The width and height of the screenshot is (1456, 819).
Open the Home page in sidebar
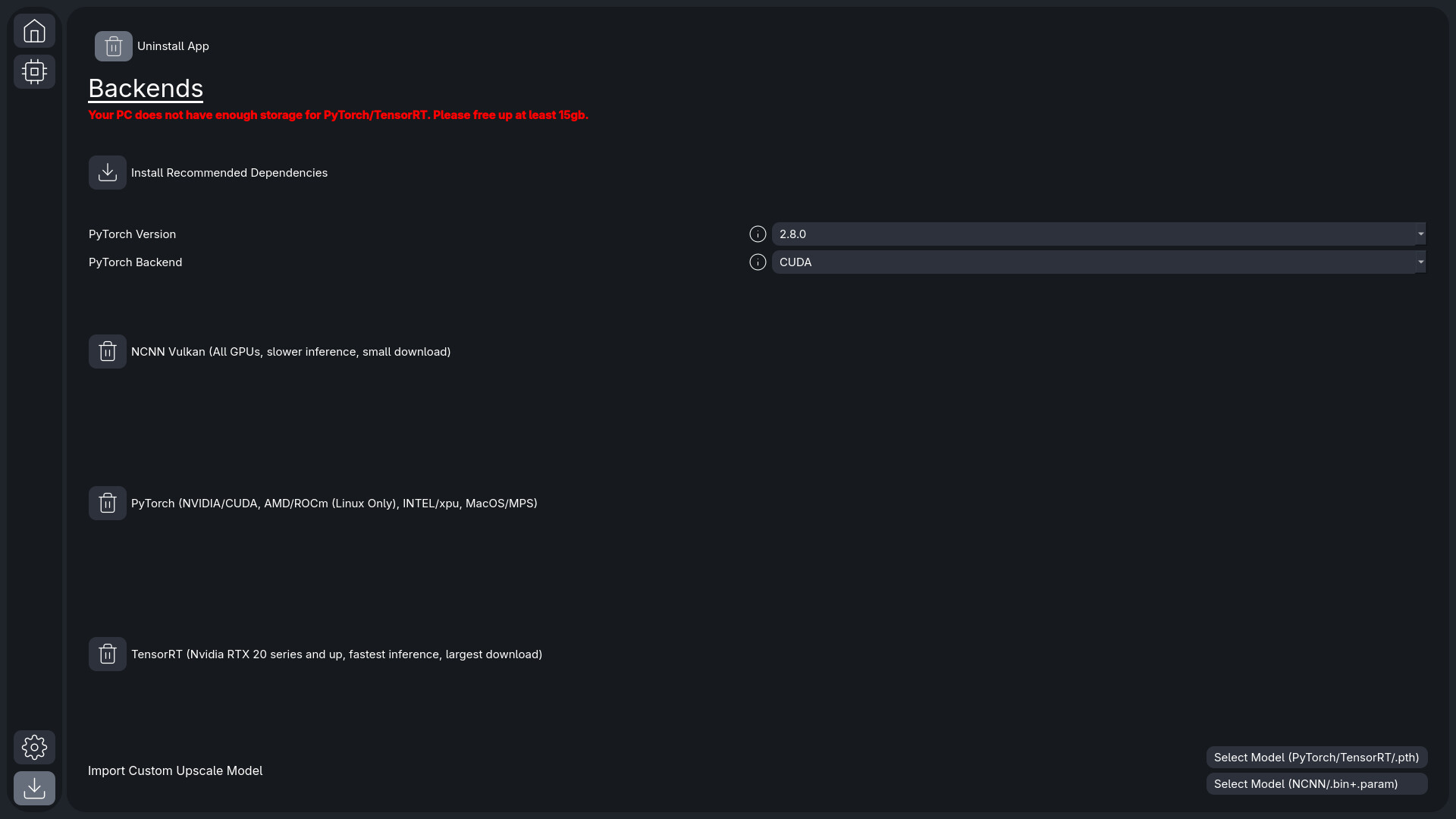pos(34,31)
